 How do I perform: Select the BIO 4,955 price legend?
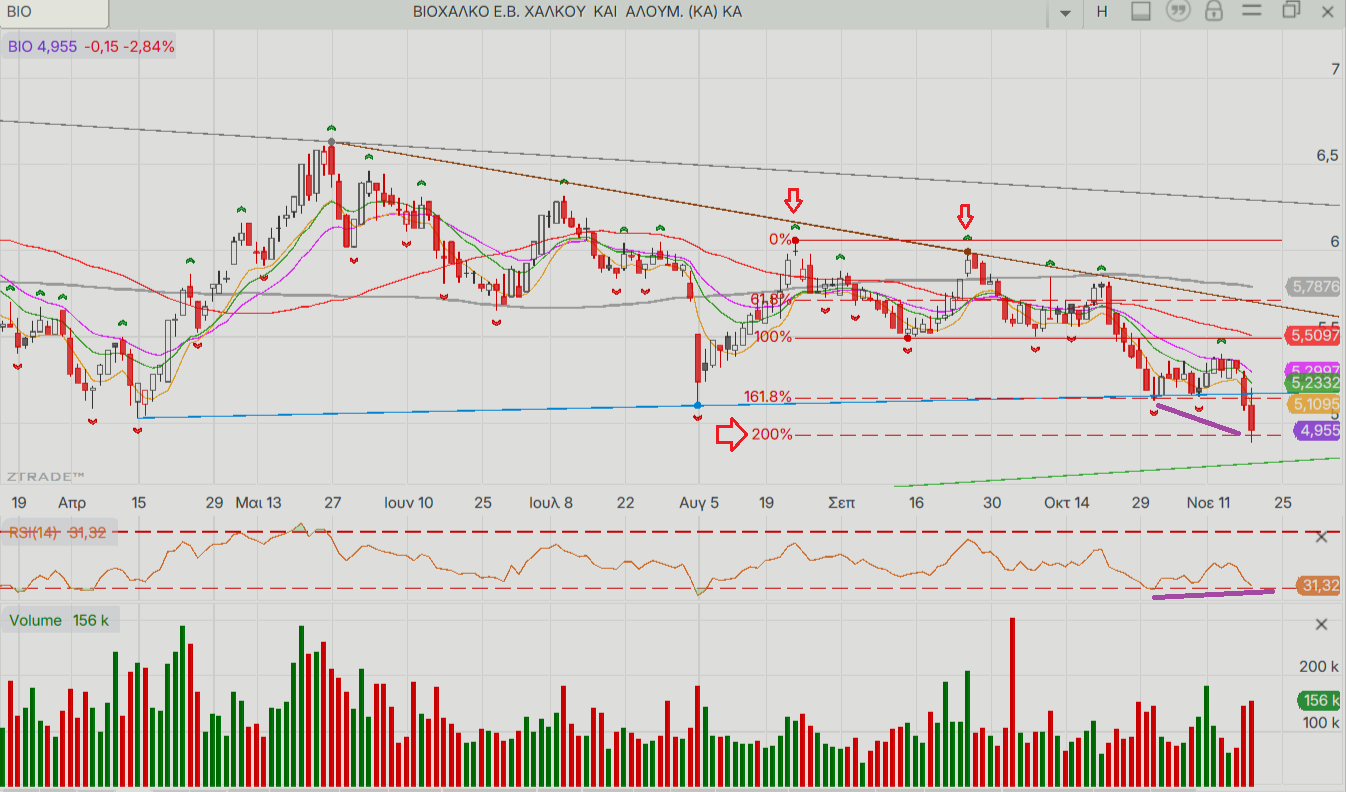point(90,47)
